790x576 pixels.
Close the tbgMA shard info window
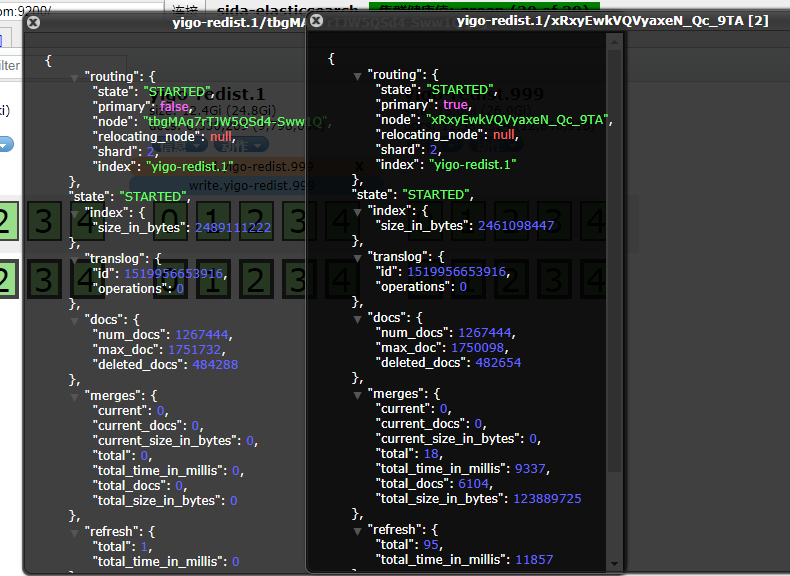click(33, 22)
